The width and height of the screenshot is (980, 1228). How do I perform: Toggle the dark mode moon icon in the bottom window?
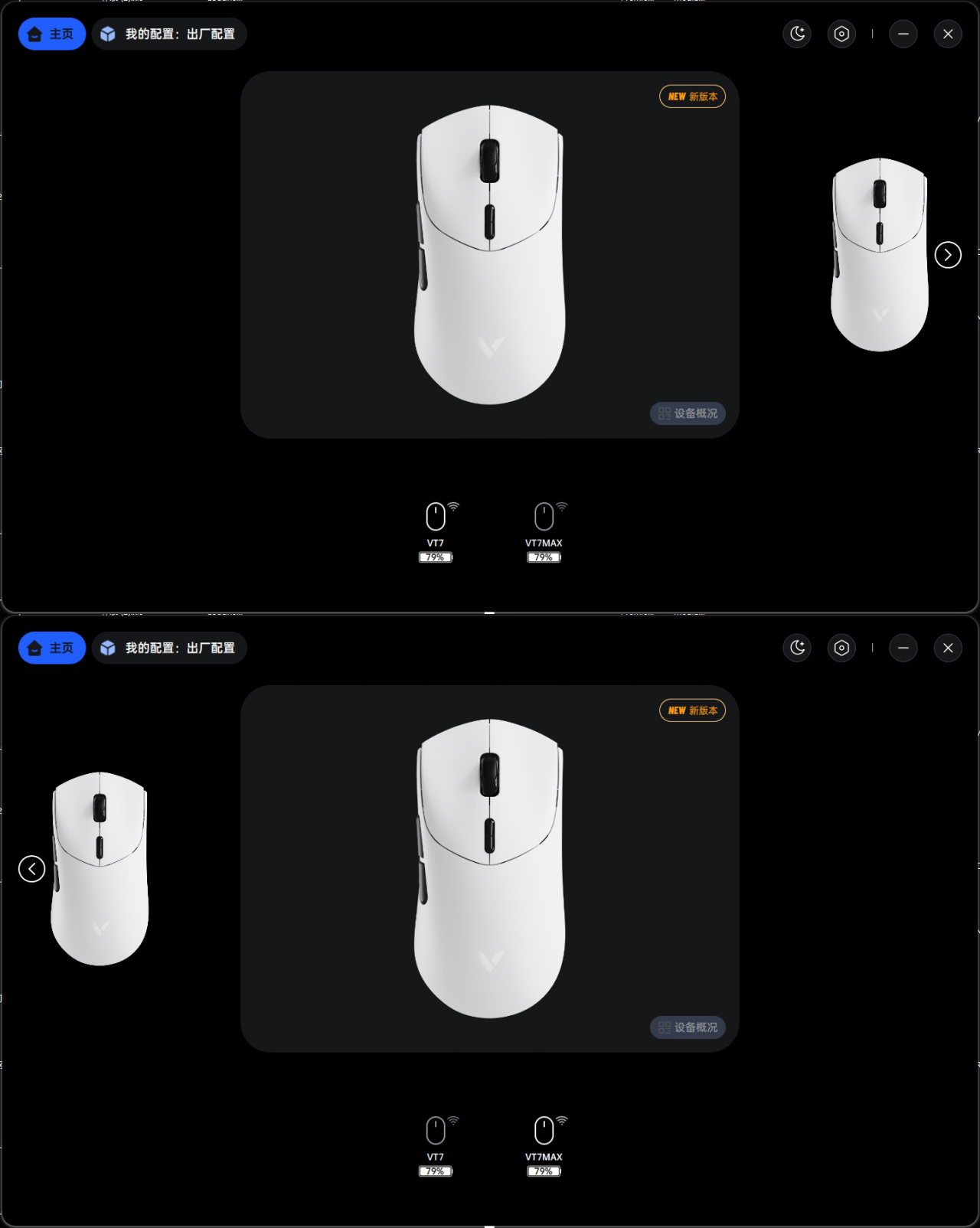(797, 648)
